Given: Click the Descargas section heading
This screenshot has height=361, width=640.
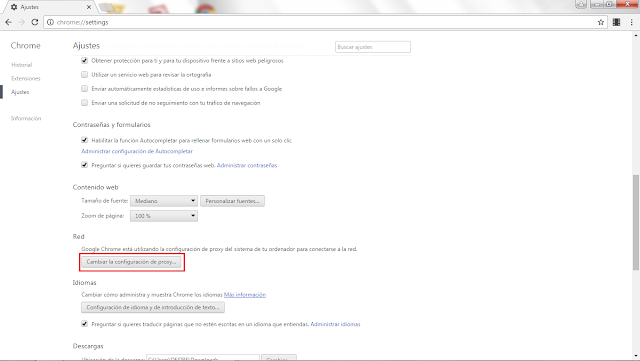Looking at the screenshot, I should (88, 346).
